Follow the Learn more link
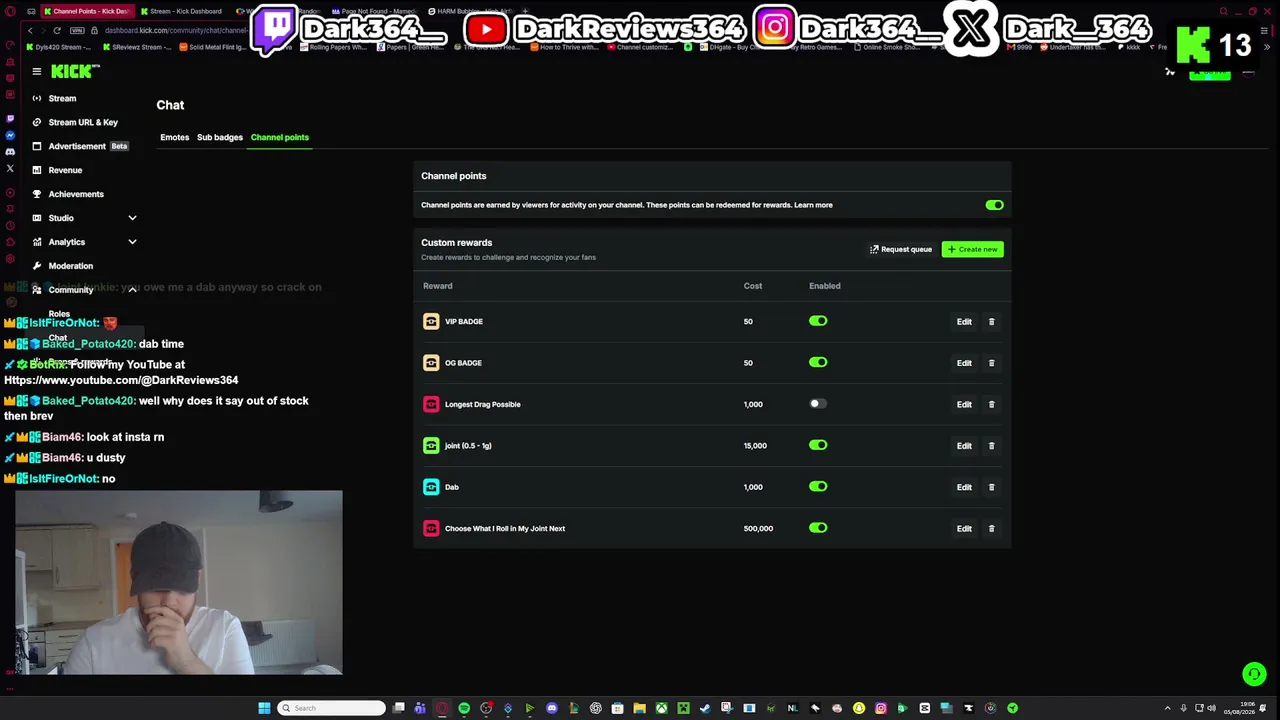 pyautogui.click(x=813, y=205)
